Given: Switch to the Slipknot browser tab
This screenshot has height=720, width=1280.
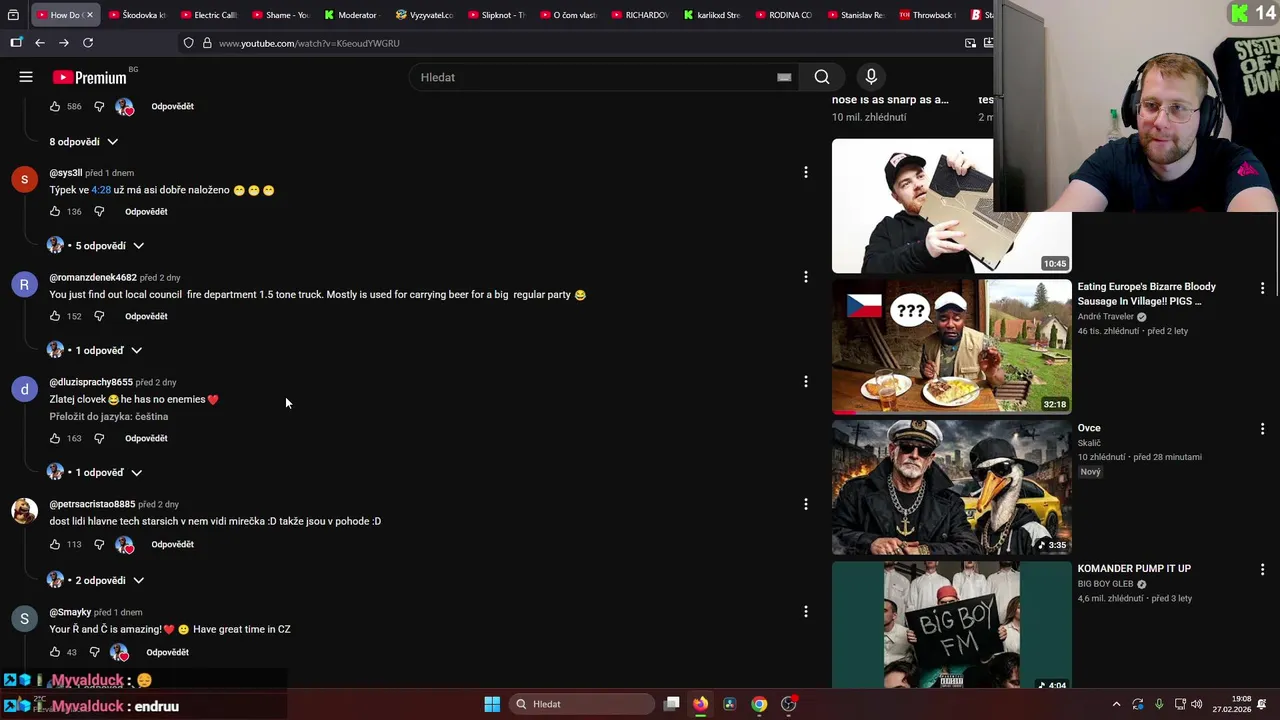Looking at the screenshot, I should pyautogui.click(x=496, y=15).
